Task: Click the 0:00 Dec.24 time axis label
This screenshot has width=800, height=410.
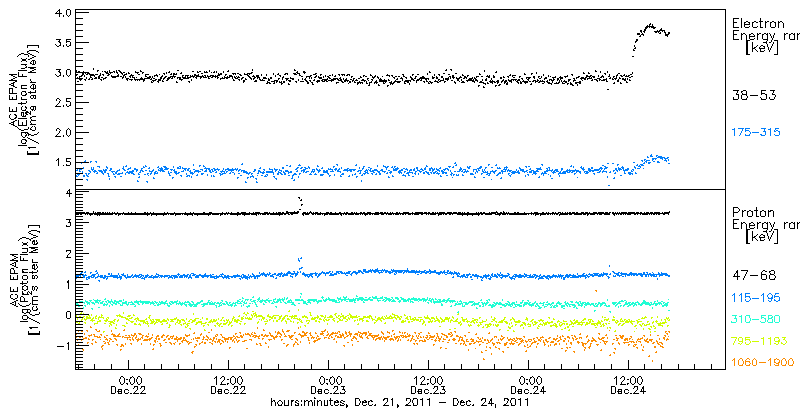Action: (530, 385)
